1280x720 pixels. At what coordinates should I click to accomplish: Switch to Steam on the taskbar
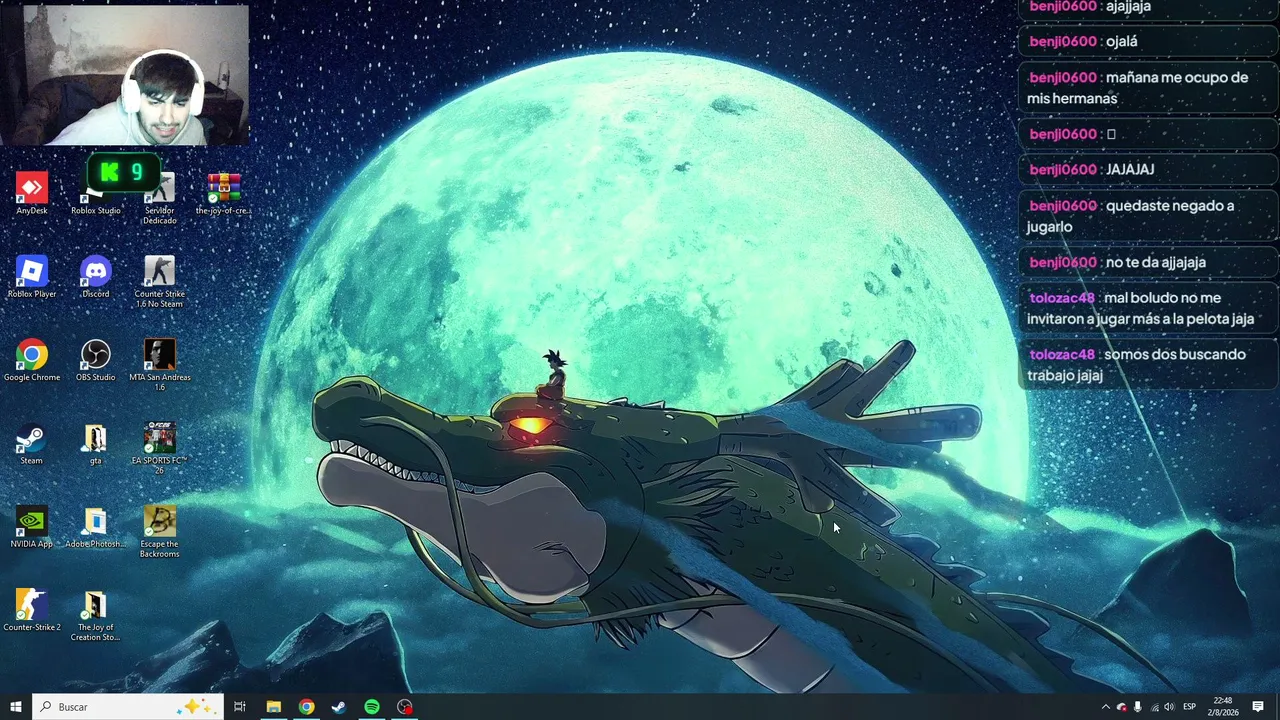tap(339, 707)
